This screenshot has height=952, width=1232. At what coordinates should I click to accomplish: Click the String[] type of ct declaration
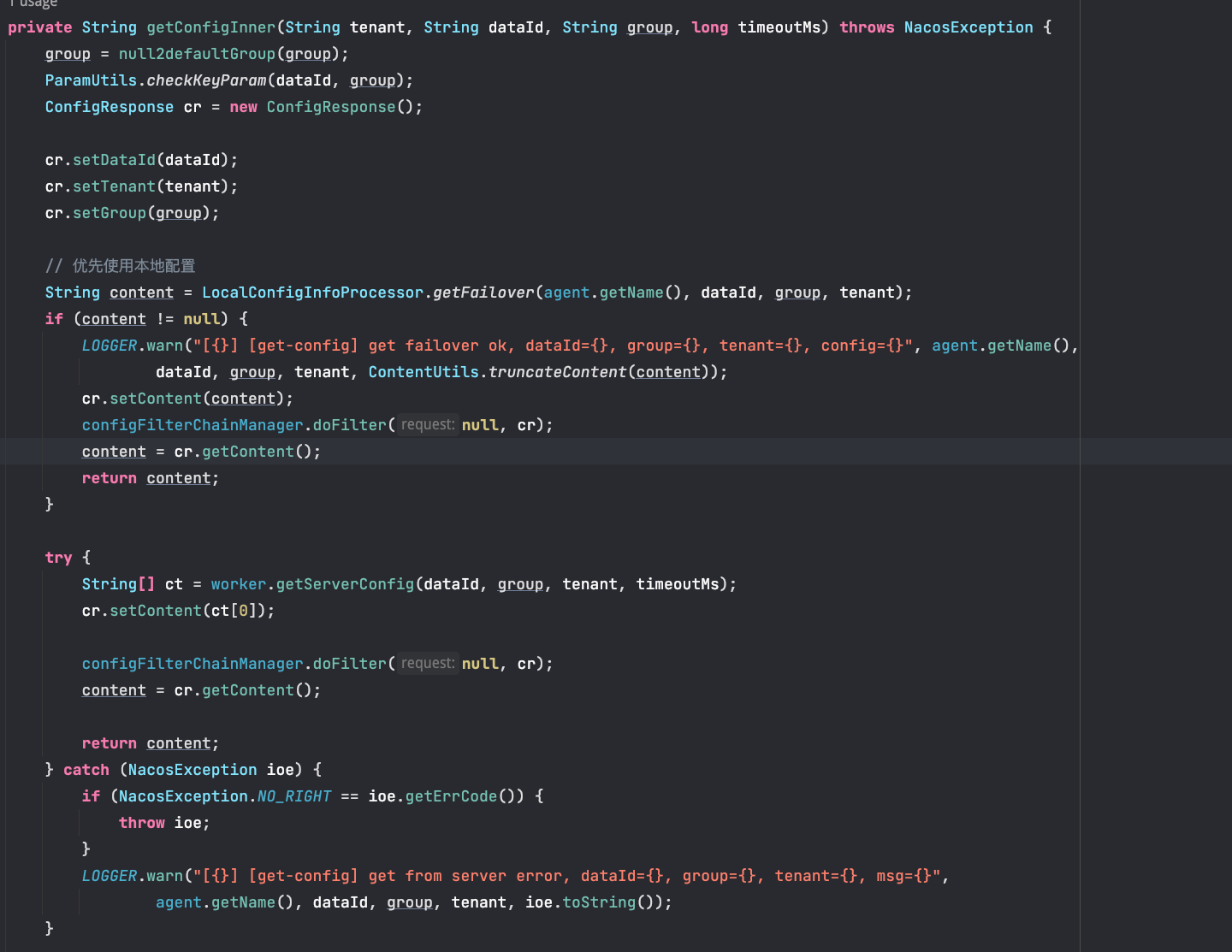(118, 584)
